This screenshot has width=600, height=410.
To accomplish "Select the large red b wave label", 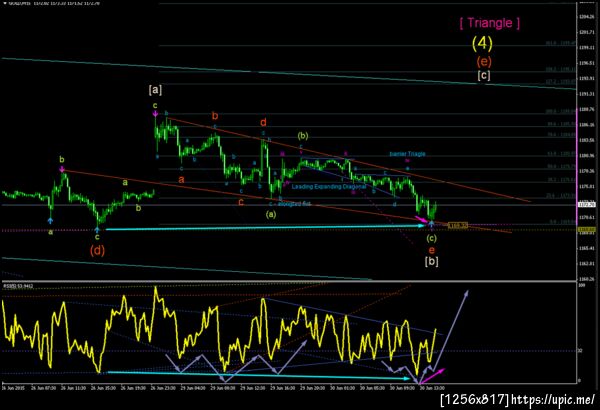I will pyautogui.click(x=215, y=116).
